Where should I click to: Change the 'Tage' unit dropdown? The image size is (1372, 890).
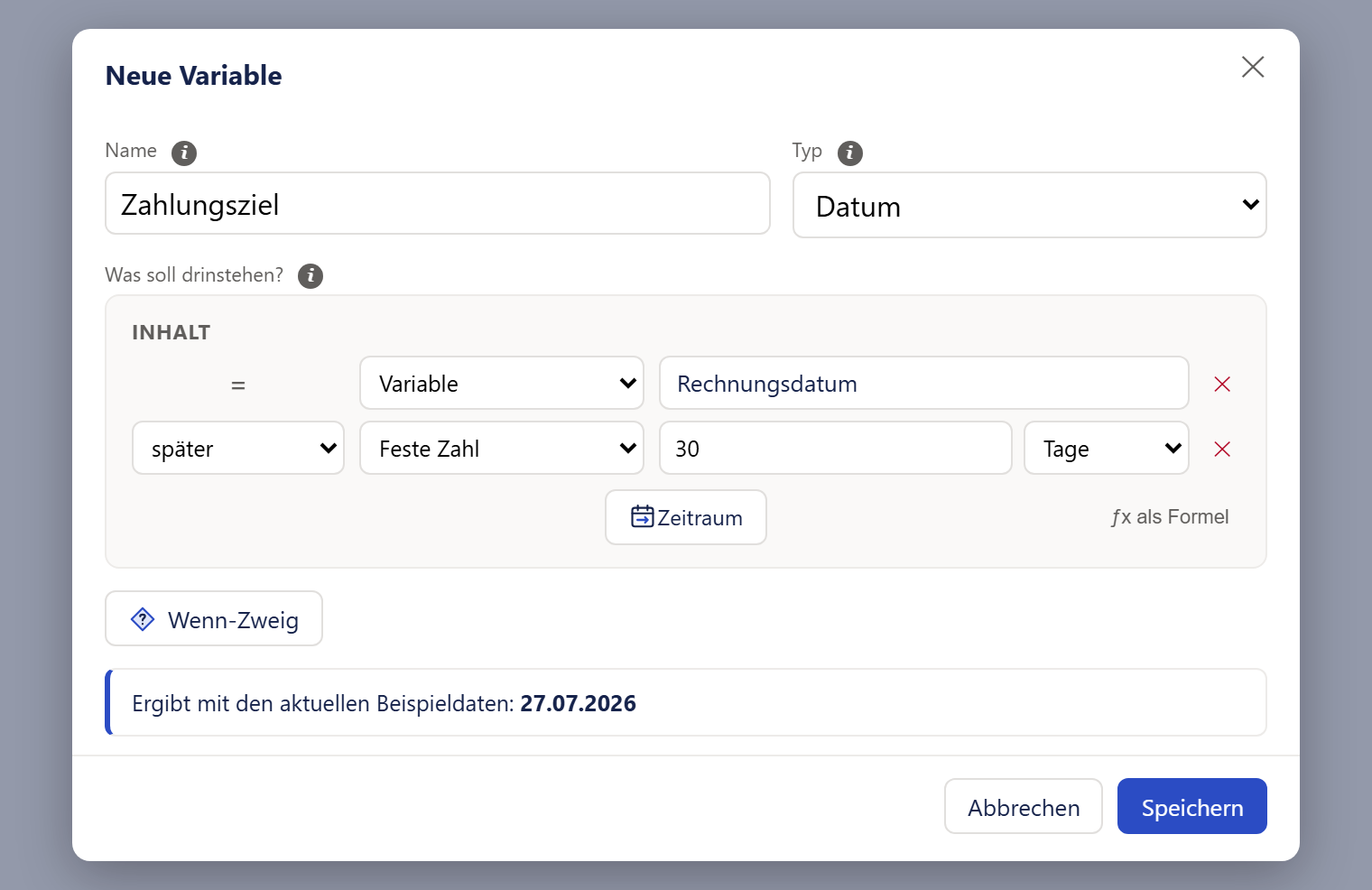1107,448
